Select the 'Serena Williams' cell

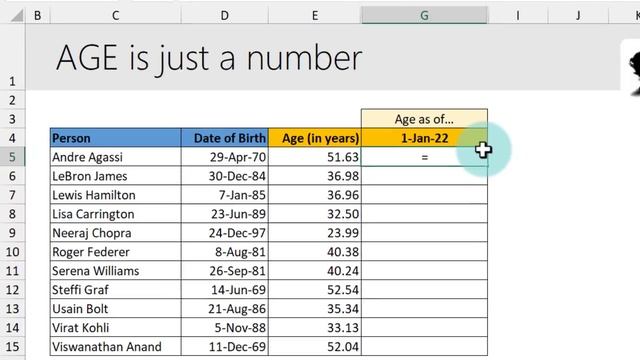click(x=116, y=271)
